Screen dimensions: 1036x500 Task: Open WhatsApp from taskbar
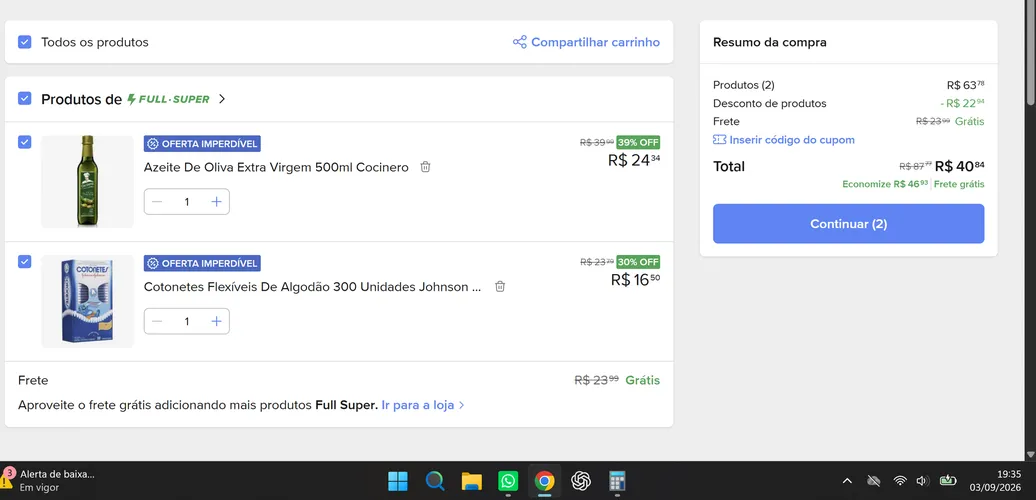pyautogui.click(x=508, y=481)
